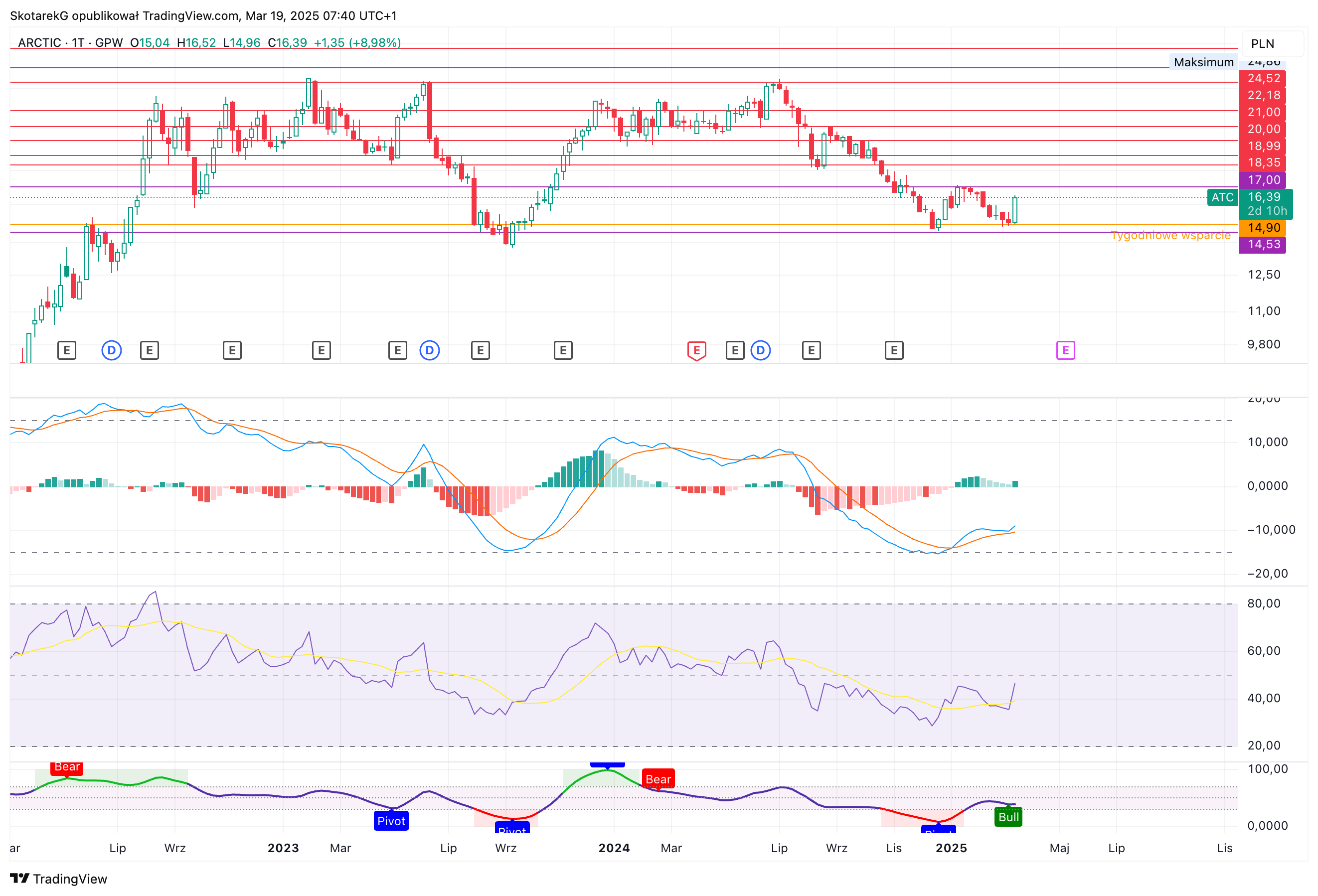1318x896 pixels.
Task: Click the Bear label at the left of the oscillator
Action: pyautogui.click(x=67, y=767)
